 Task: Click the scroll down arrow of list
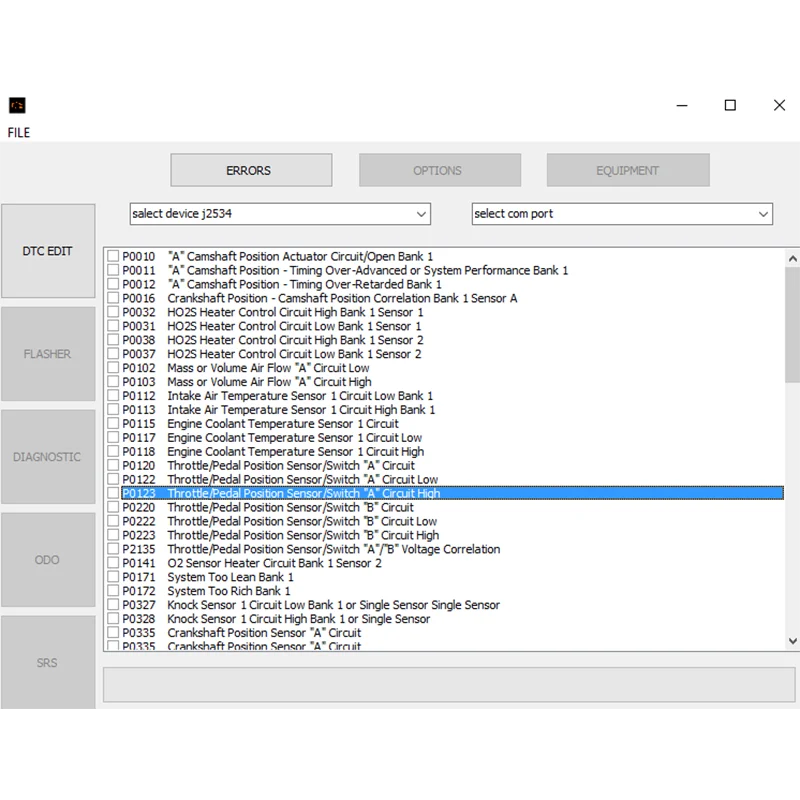pos(793,641)
